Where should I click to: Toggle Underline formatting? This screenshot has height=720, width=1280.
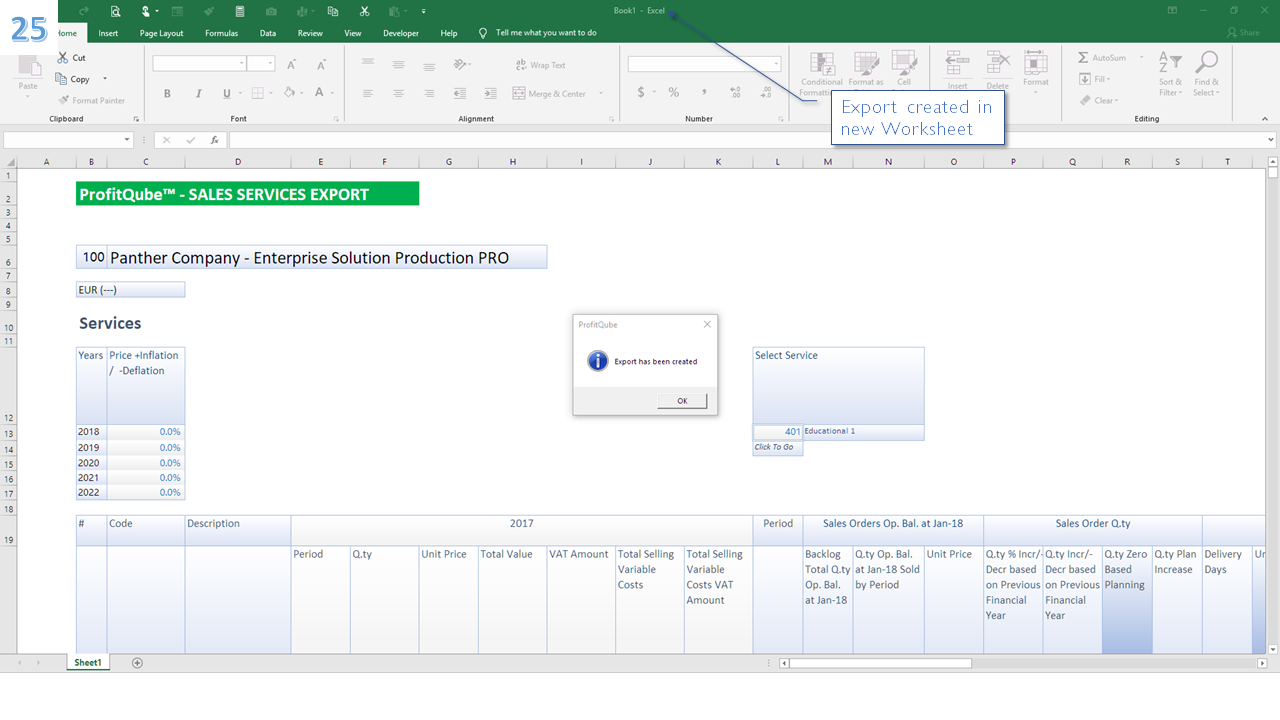click(x=227, y=93)
